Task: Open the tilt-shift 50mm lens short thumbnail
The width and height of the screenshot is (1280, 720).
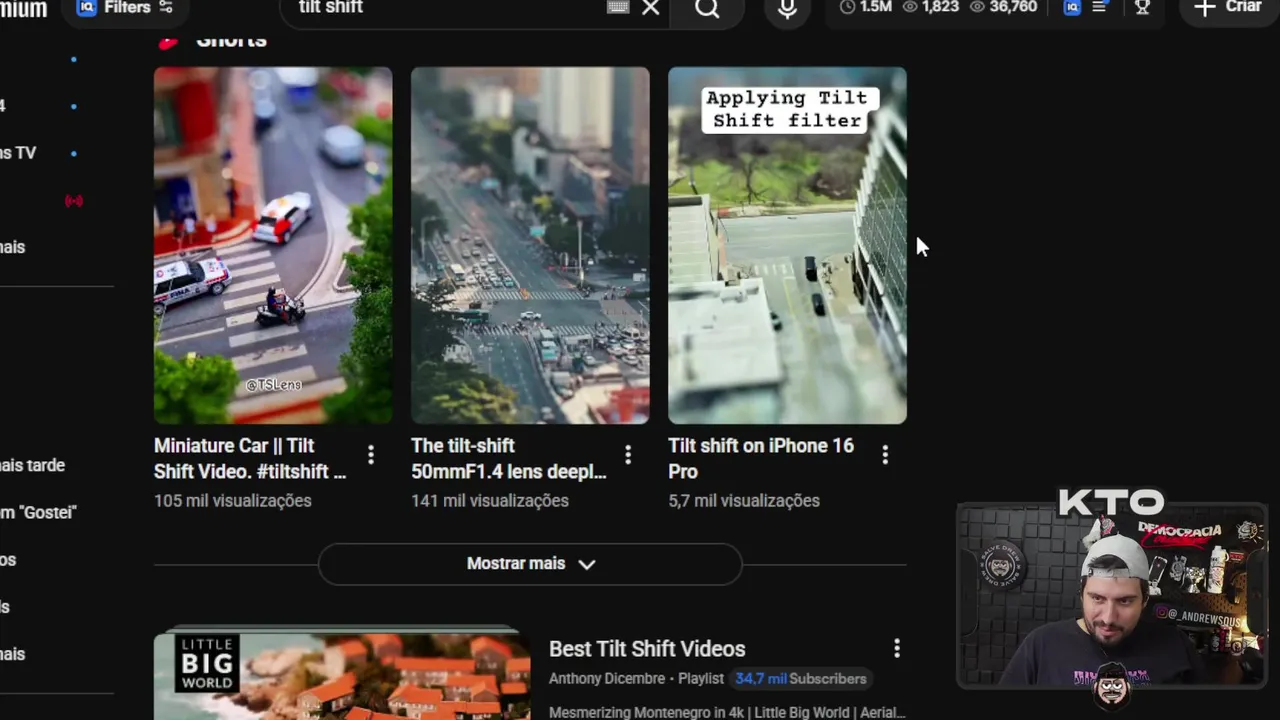Action: [530, 245]
